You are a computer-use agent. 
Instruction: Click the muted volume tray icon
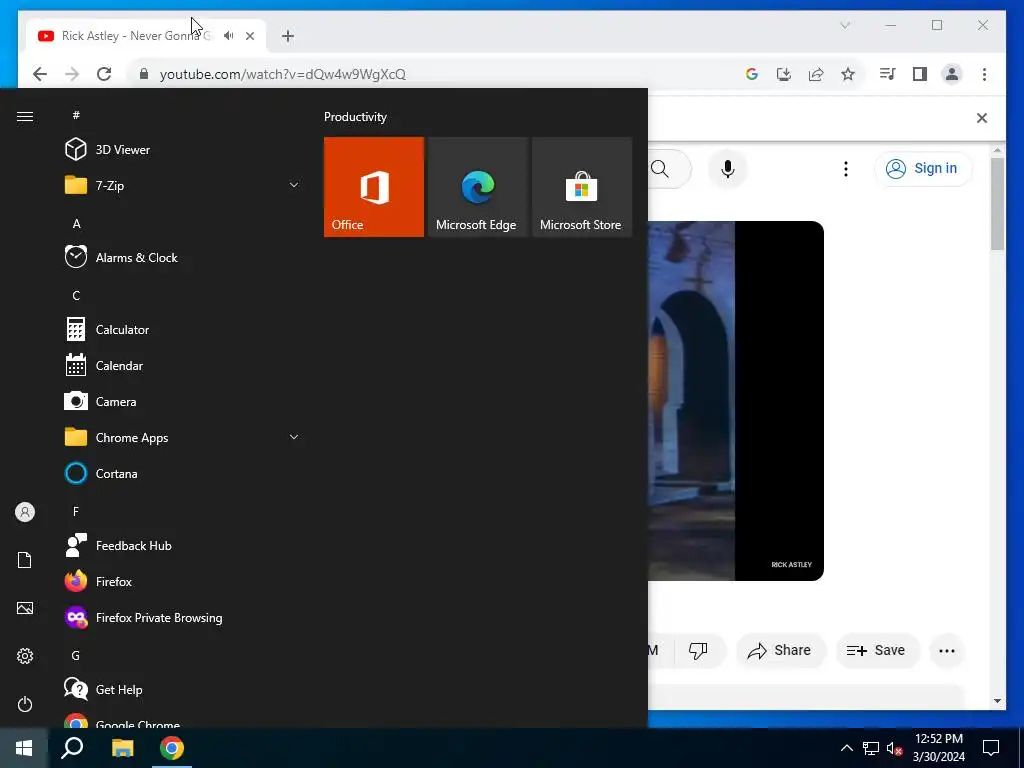tap(894, 748)
